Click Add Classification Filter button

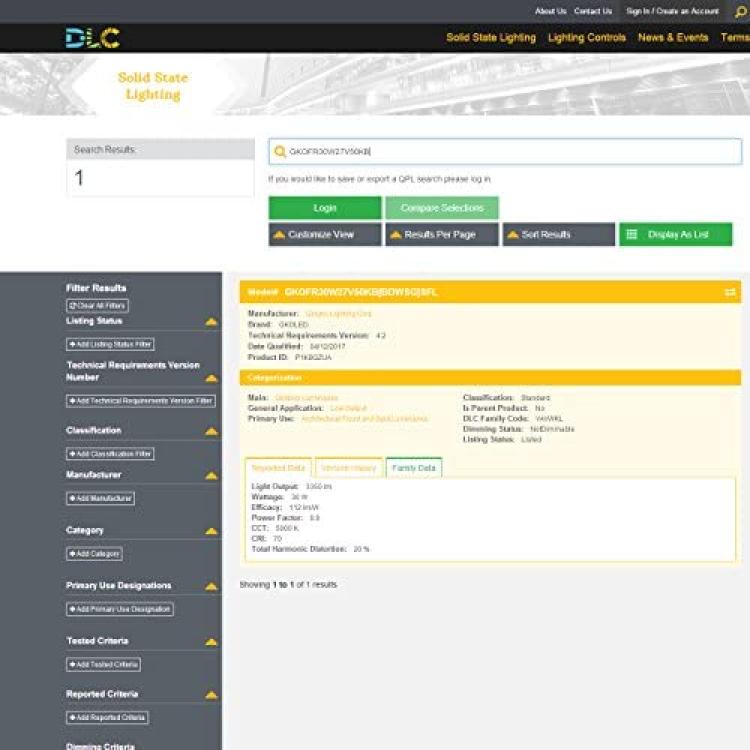click(x=110, y=453)
